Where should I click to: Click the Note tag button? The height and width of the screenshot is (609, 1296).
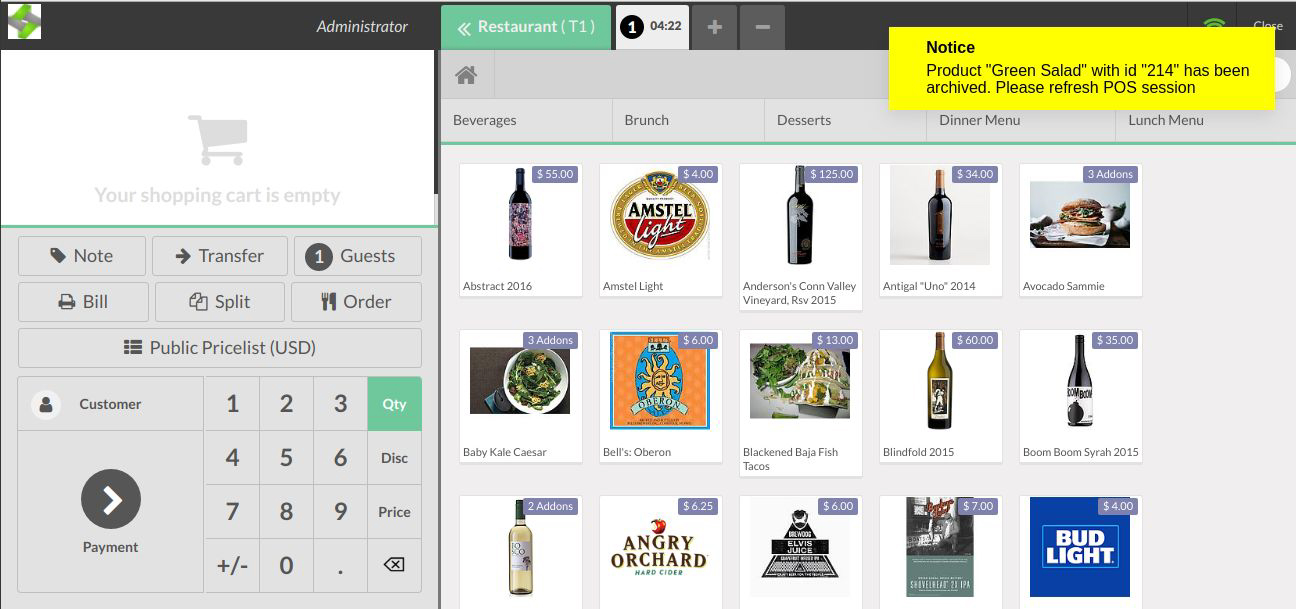(82, 256)
